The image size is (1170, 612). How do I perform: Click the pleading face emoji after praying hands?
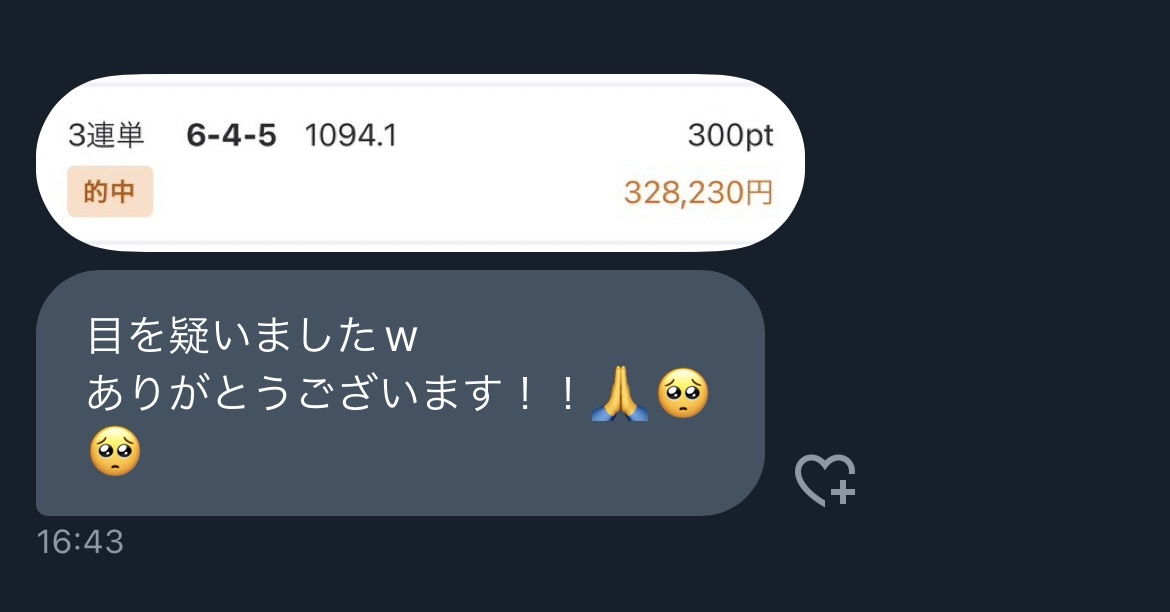(x=682, y=394)
